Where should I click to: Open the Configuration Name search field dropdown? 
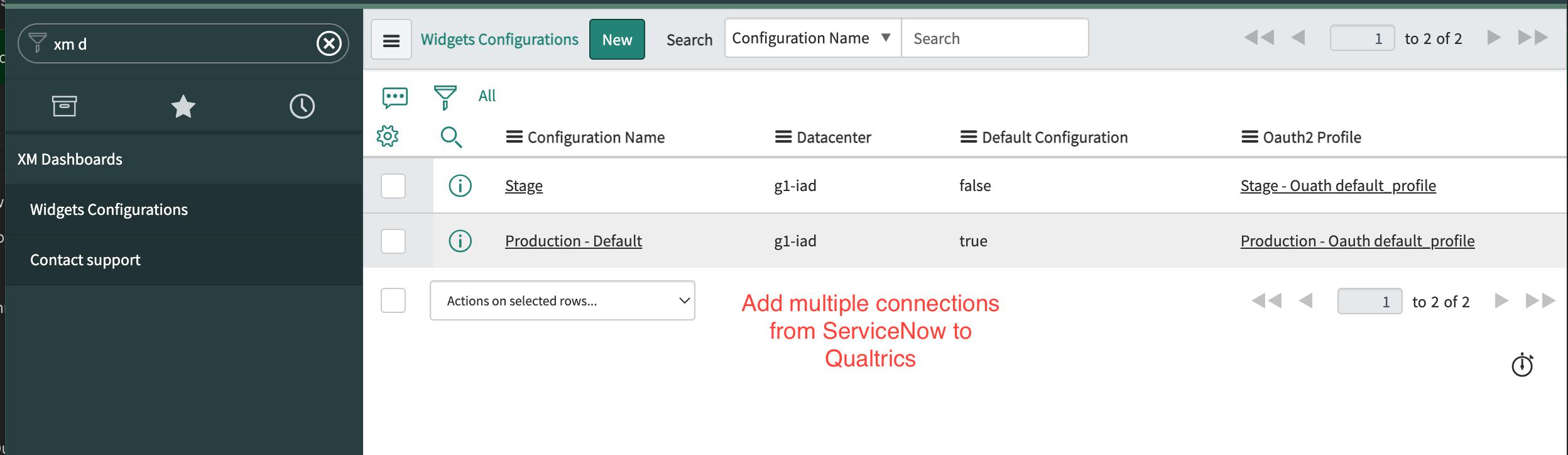pyautogui.click(x=812, y=38)
